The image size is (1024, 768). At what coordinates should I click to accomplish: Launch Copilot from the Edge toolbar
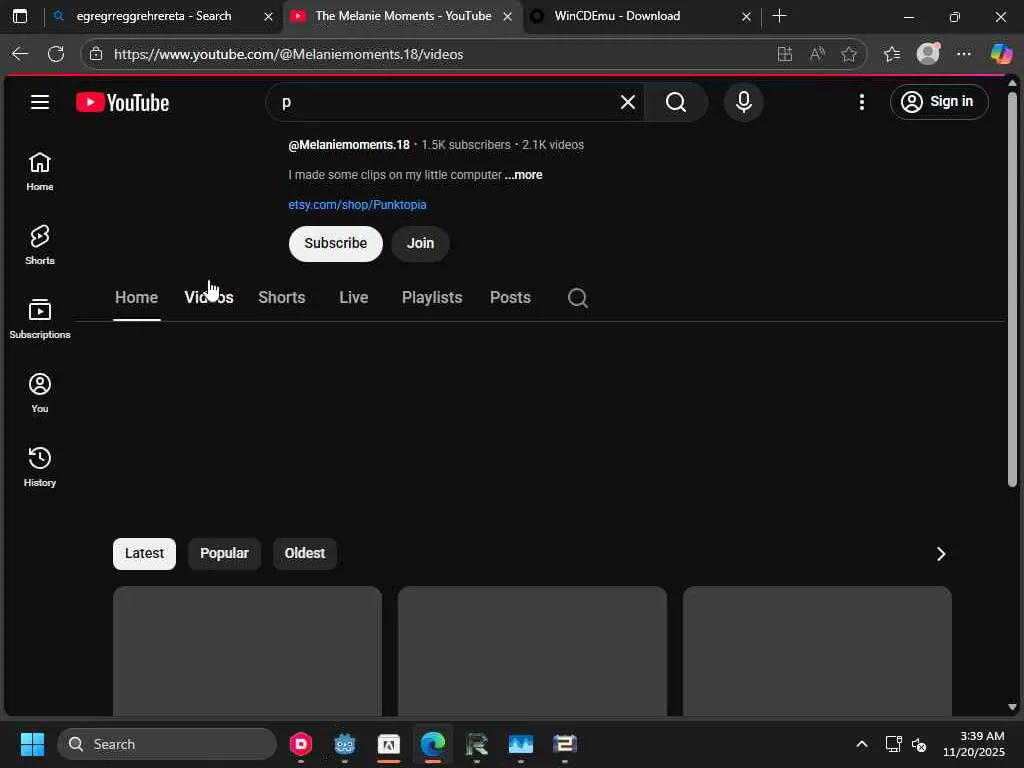click(1001, 54)
